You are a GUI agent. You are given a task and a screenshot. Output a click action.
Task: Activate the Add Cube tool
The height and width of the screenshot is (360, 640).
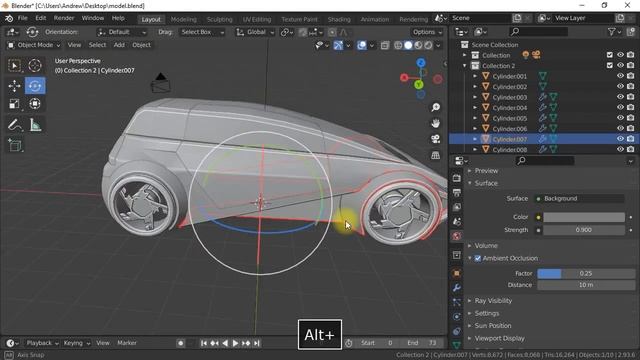15,145
